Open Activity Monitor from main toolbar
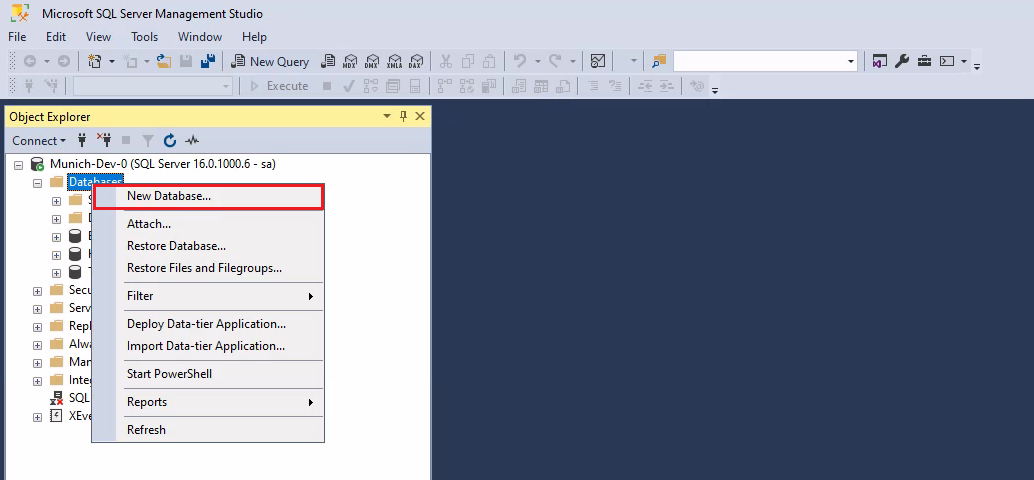This screenshot has width=1034, height=480. tap(598, 61)
